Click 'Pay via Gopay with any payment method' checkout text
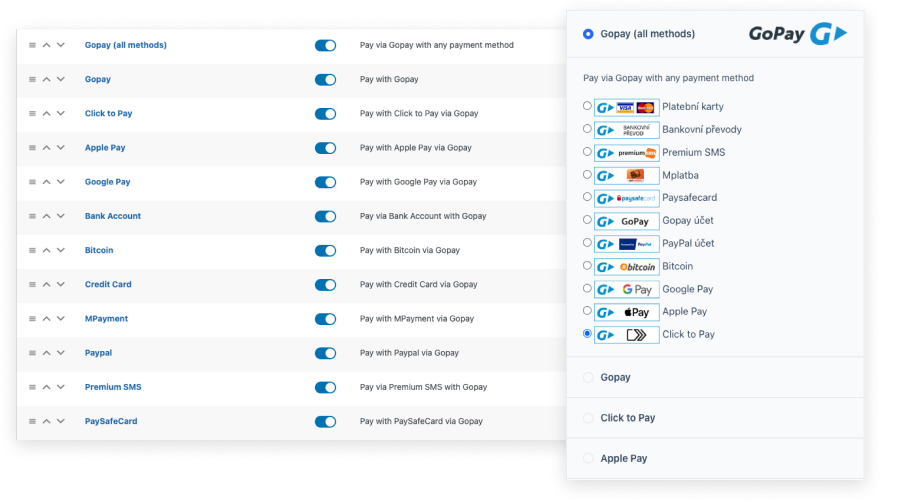 click(x=669, y=78)
